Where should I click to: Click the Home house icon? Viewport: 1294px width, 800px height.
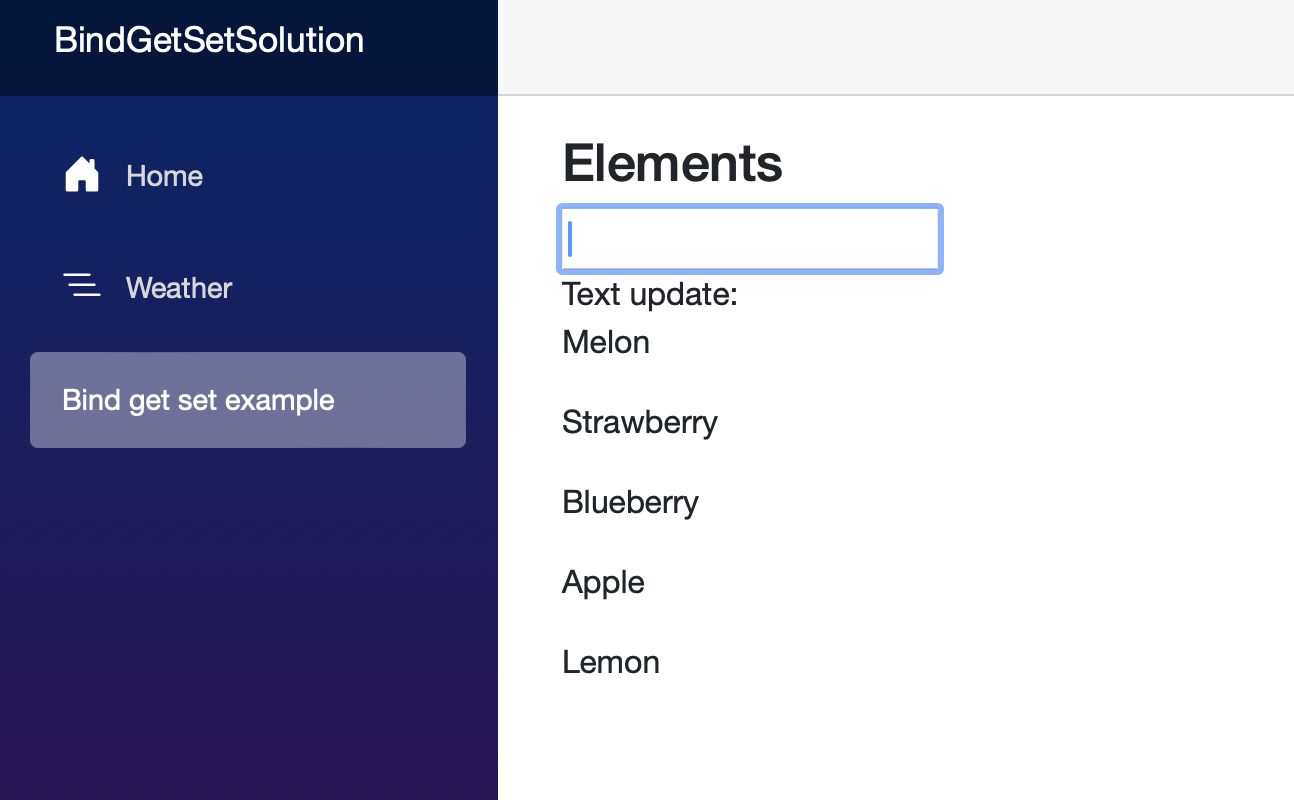click(x=82, y=175)
